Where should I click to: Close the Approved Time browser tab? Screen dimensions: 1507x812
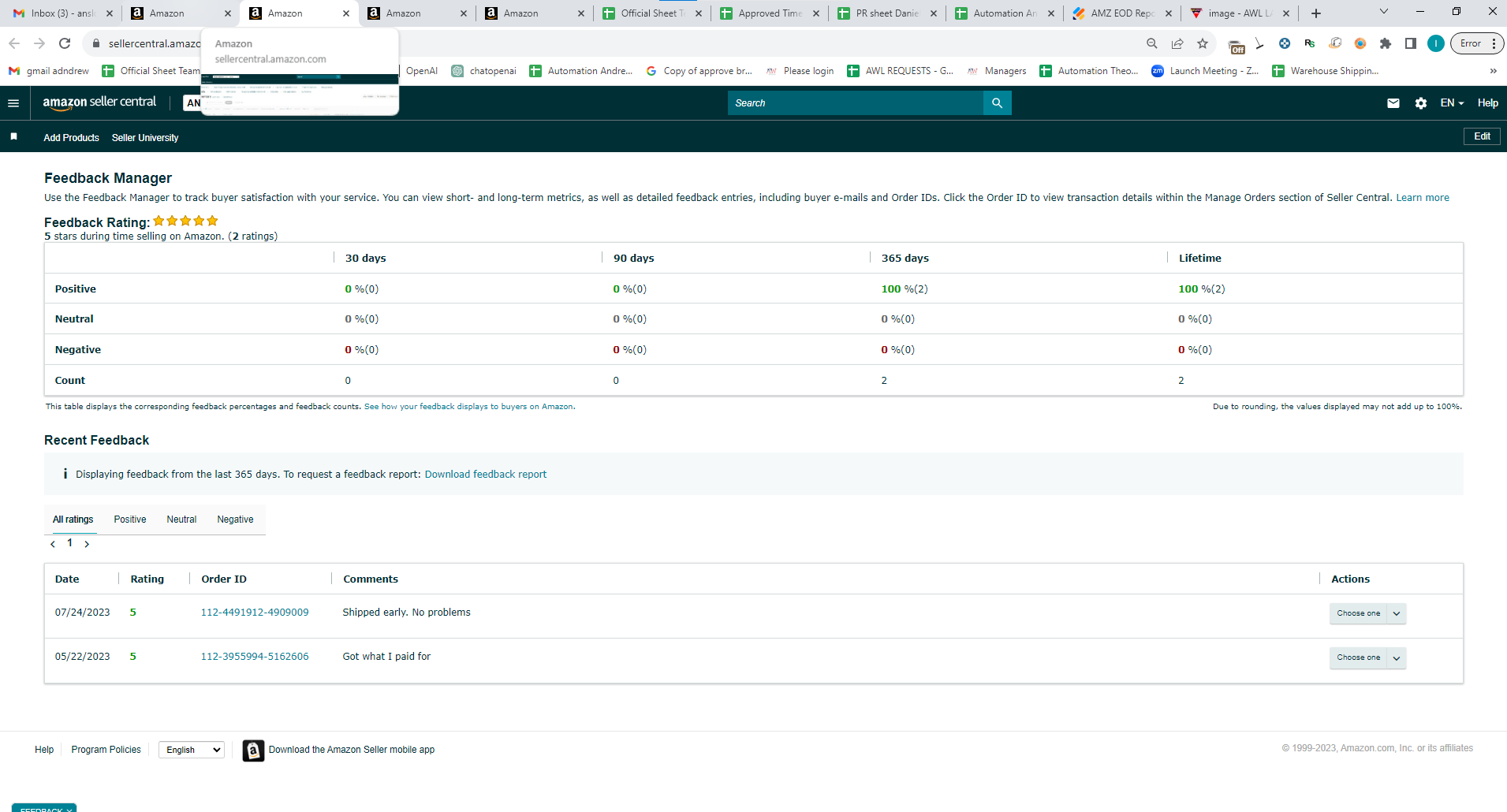815,13
